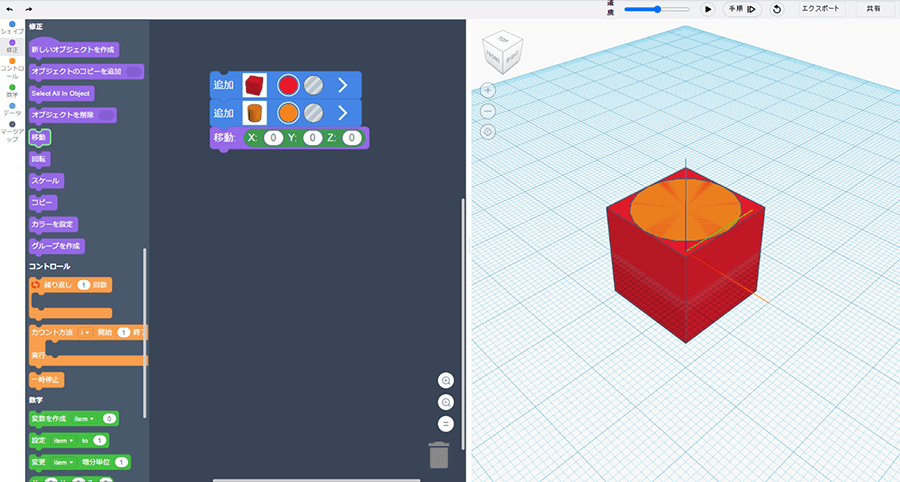Click the toggle oval on オブジェクトを削除 block

(106, 115)
